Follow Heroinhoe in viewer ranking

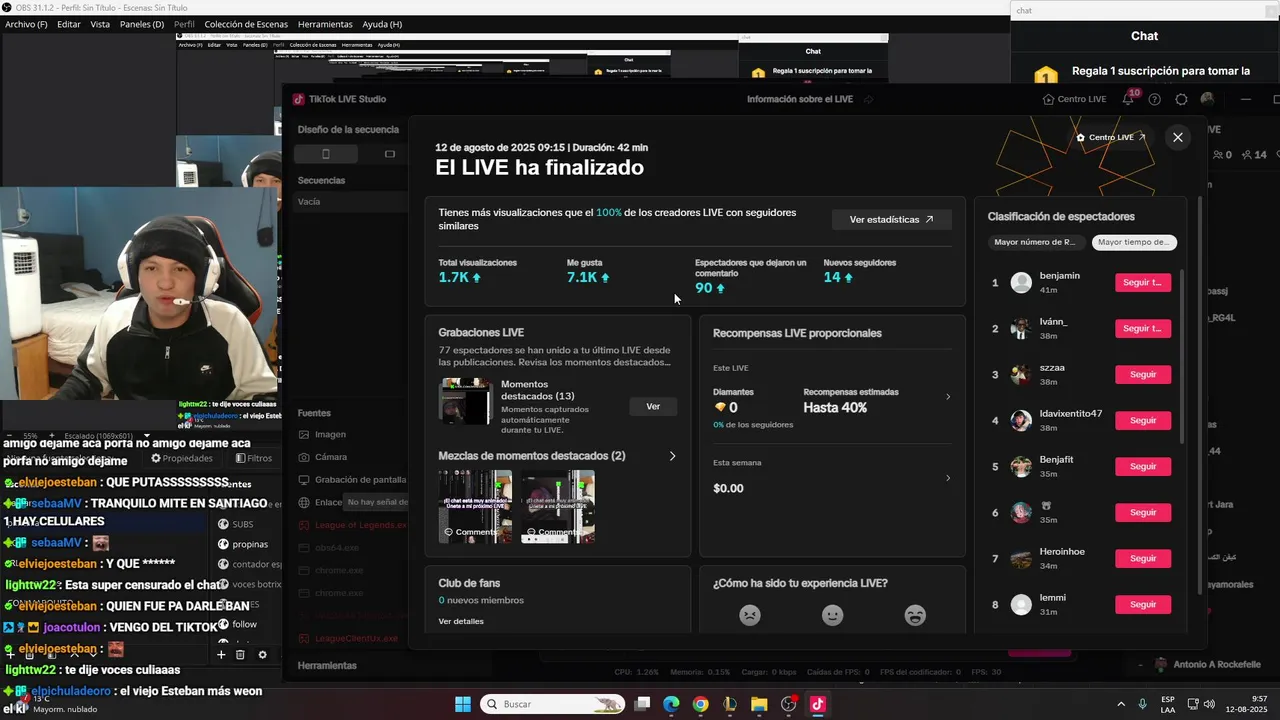click(1143, 559)
